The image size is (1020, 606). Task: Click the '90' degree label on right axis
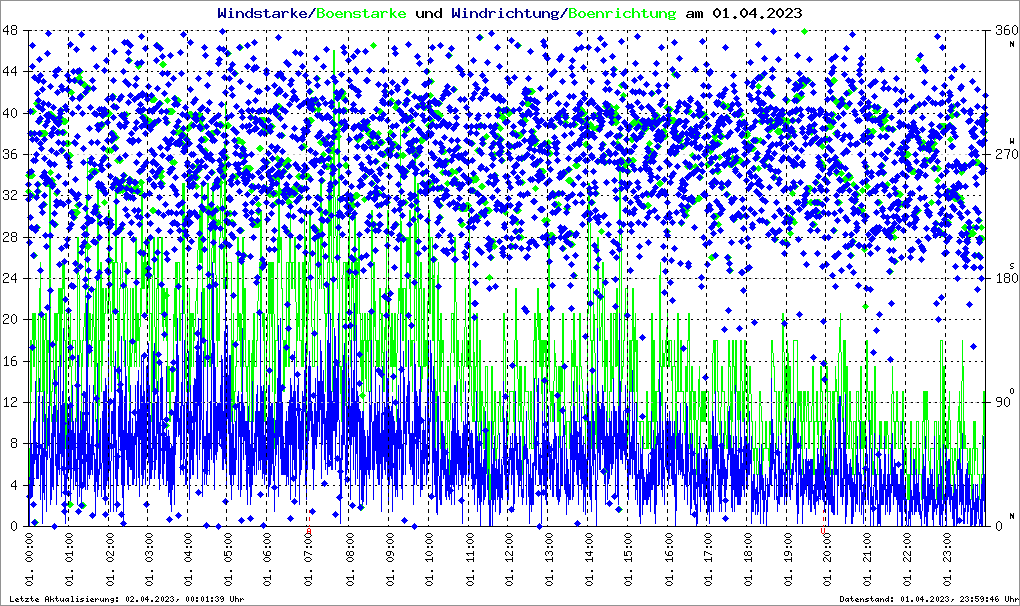[1003, 402]
